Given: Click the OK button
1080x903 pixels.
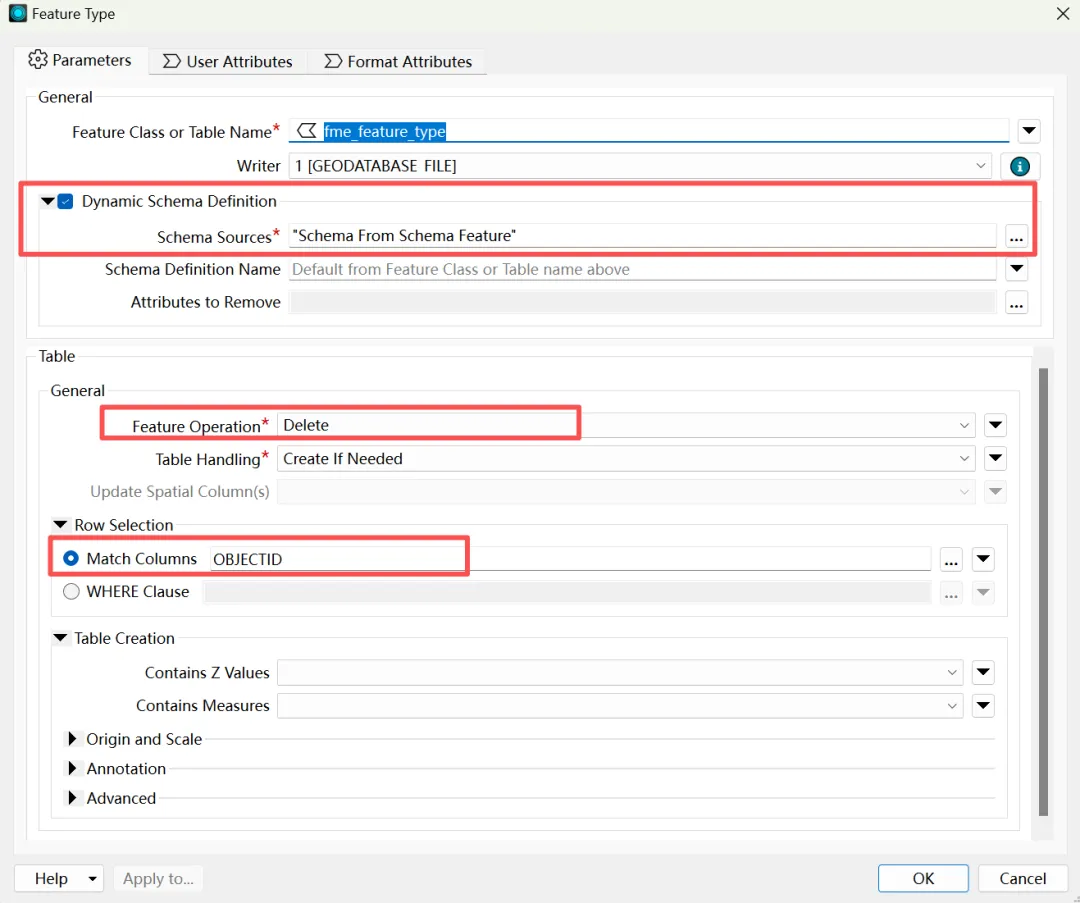Looking at the screenshot, I should click(x=923, y=878).
